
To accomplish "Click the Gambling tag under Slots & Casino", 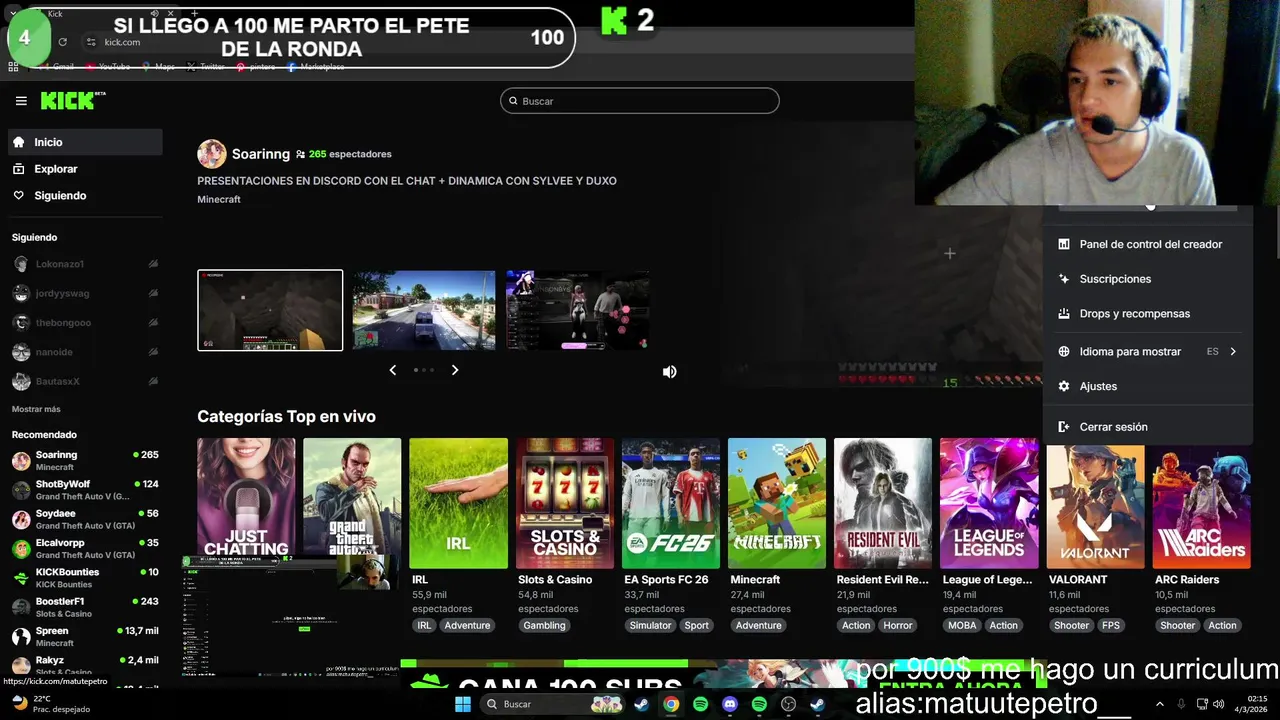I will 544,626.
